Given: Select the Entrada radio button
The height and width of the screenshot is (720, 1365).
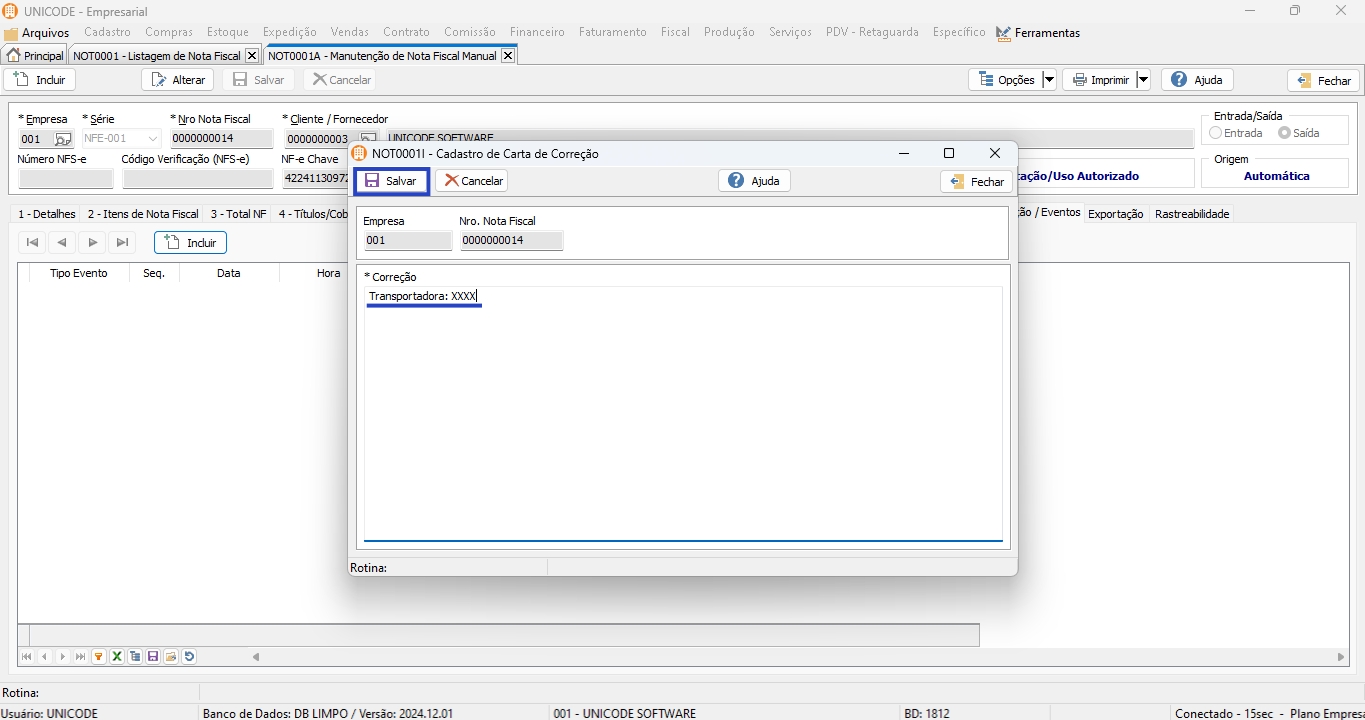Looking at the screenshot, I should tap(1216, 133).
